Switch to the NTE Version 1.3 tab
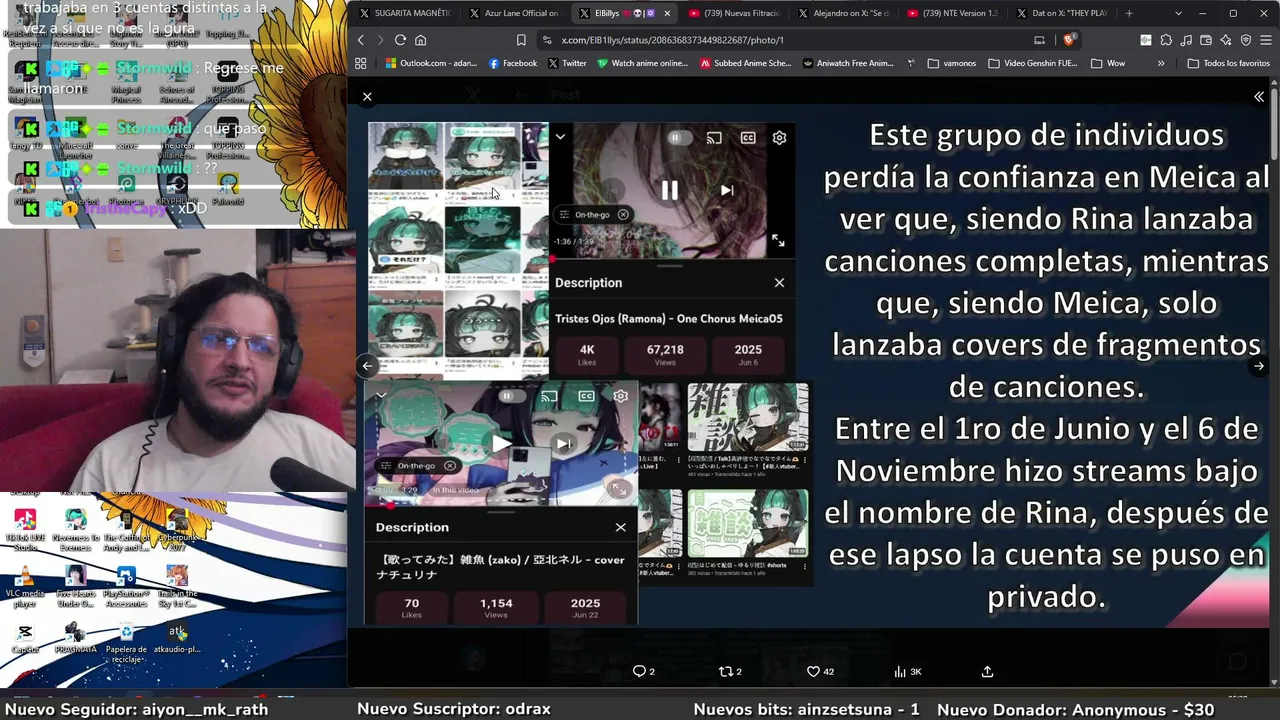The width and height of the screenshot is (1280, 720). 952,13
